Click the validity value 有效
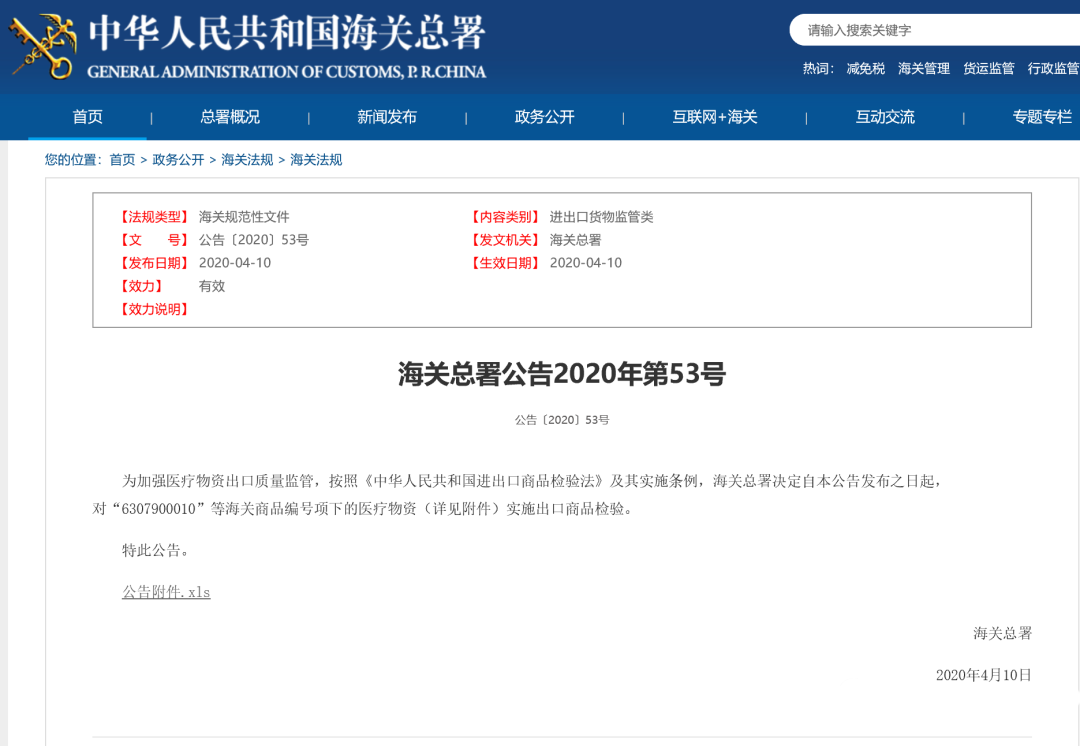Viewport: 1080px width, 746px height. 211,286
